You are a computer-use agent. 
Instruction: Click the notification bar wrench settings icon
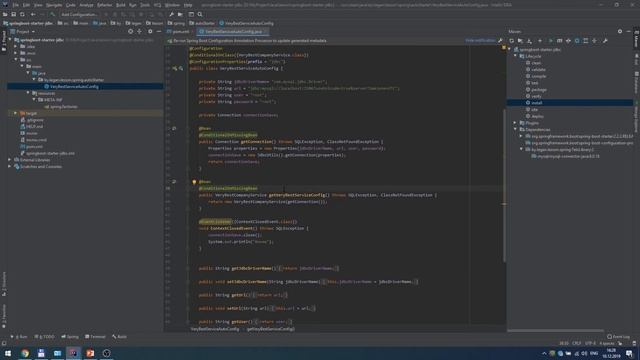pos(500,40)
